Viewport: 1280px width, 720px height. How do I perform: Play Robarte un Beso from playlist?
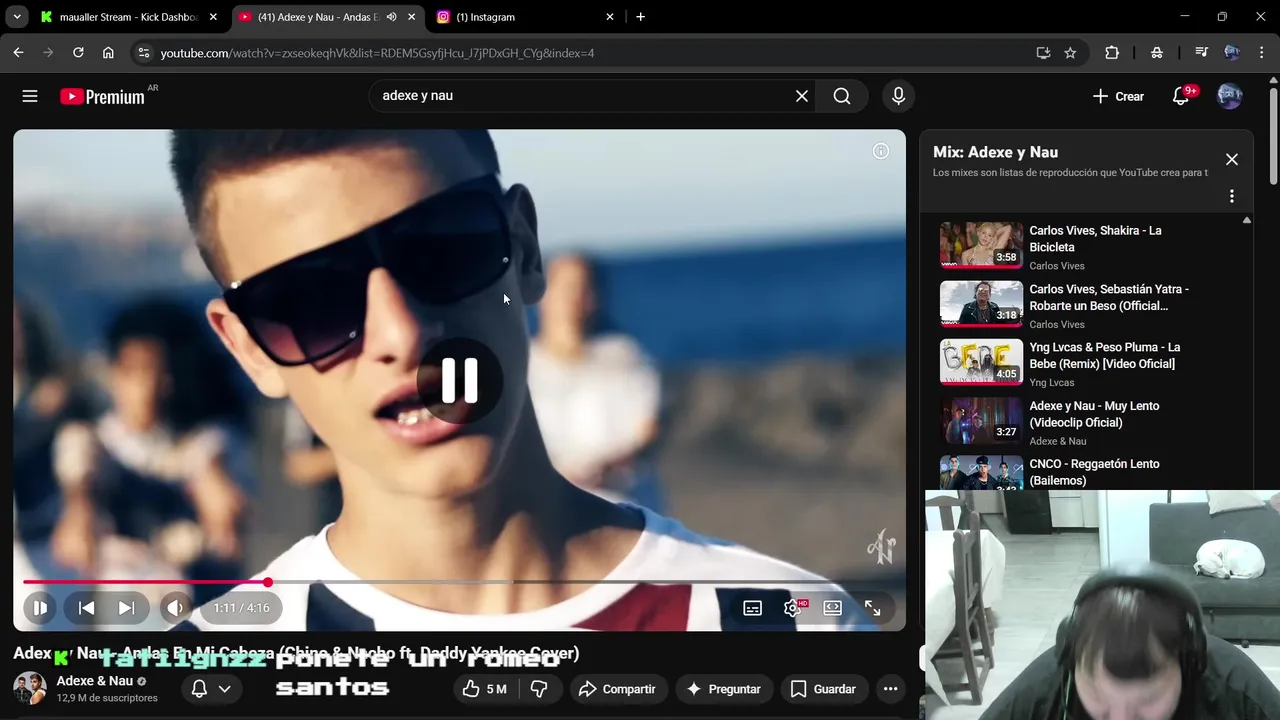tap(1109, 297)
